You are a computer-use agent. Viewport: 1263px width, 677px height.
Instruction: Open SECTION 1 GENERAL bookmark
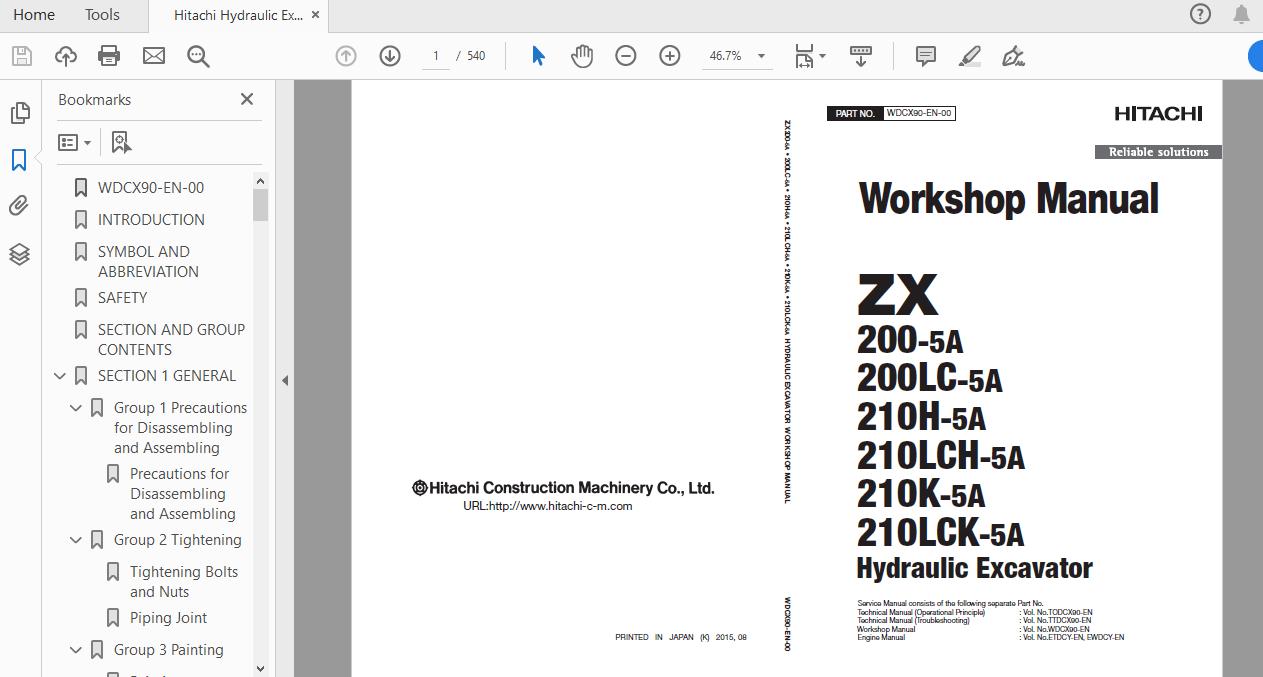click(167, 375)
